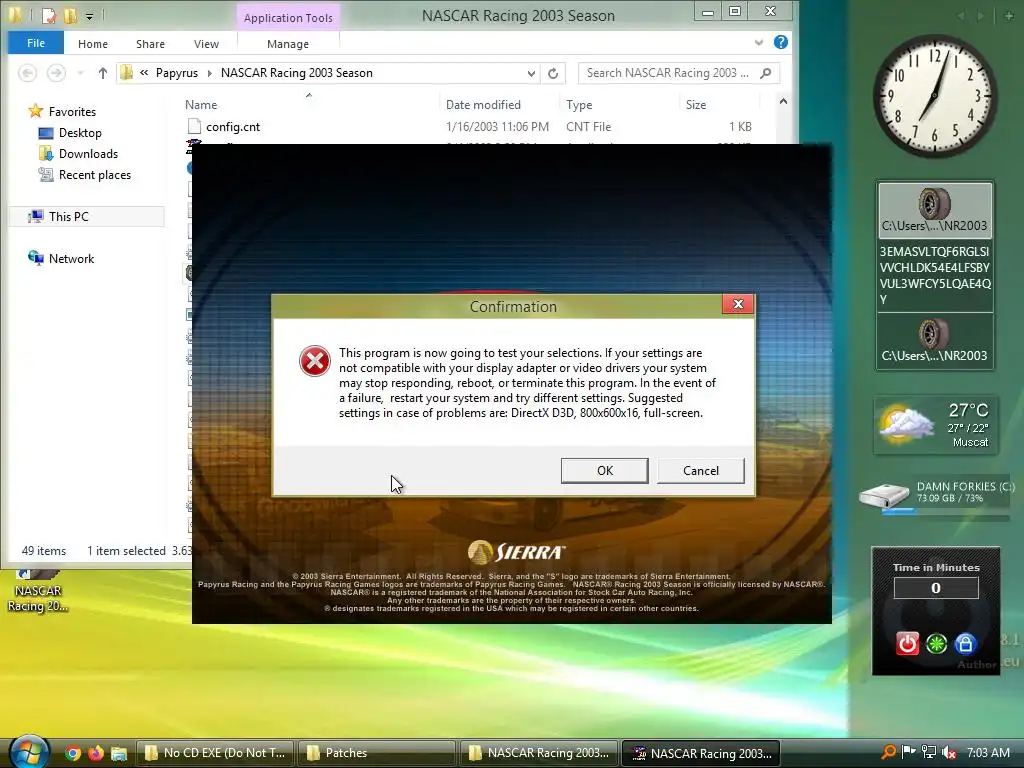Launch Firefox from the taskbar
The image size is (1024, 768).
coord(96,753)
